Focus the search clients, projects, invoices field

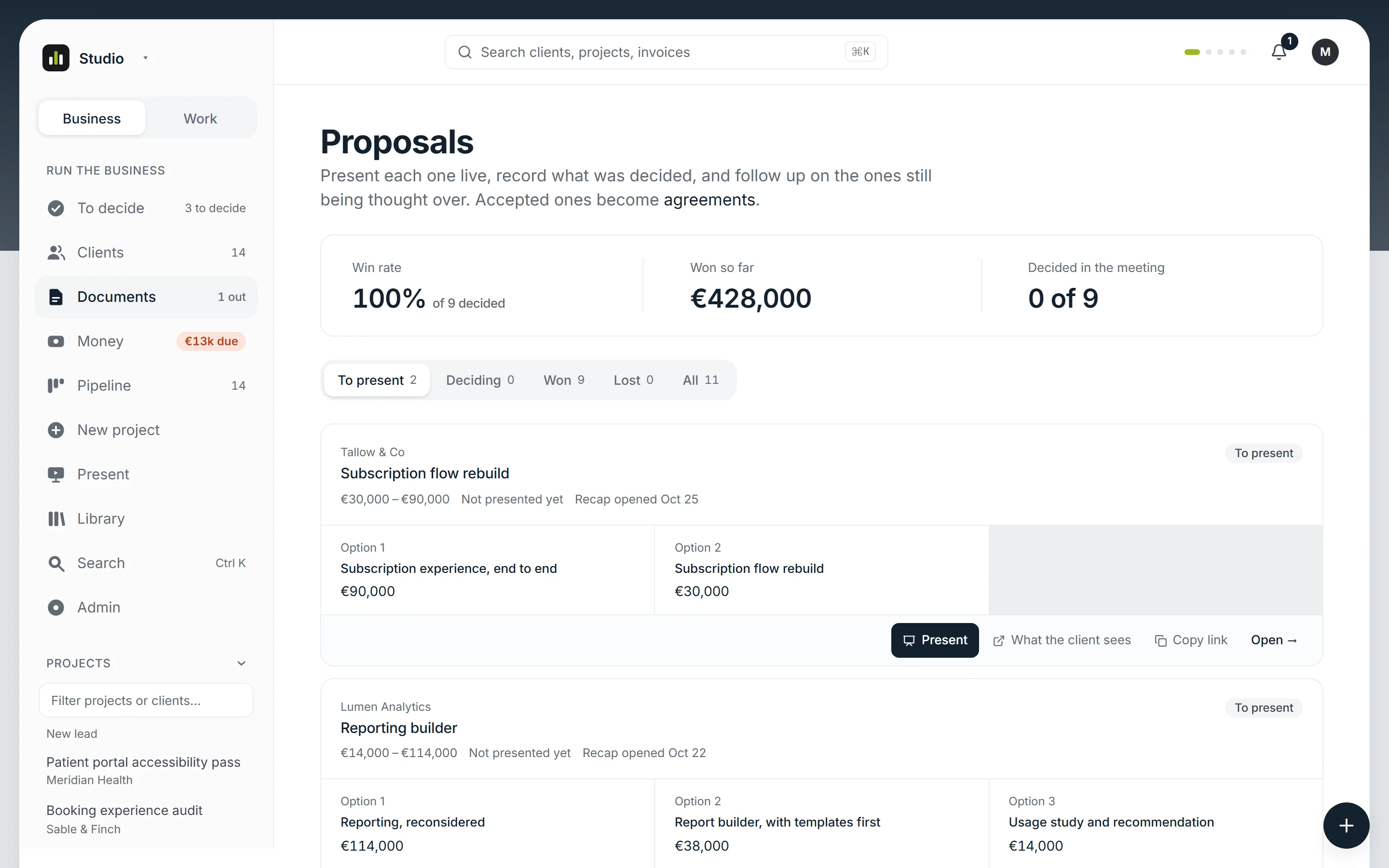(x=666, y=52)
